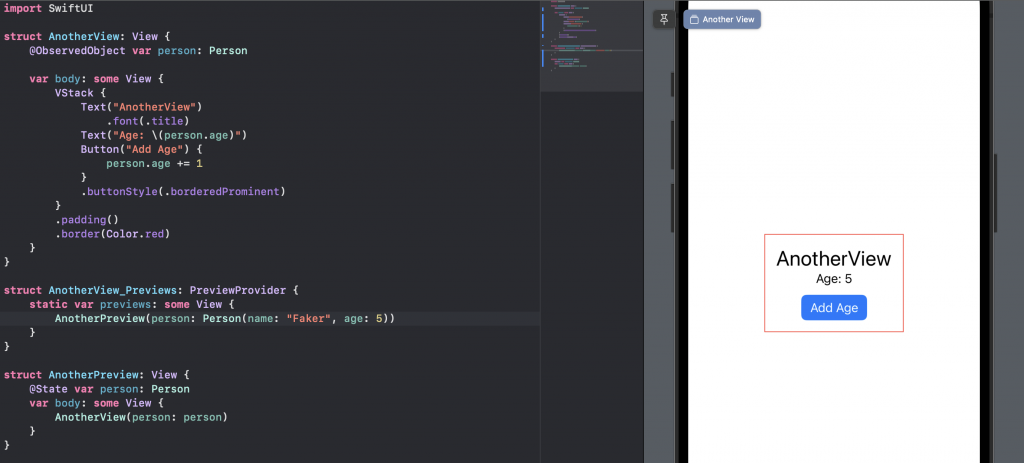
Task: Click the "var body: some View" line in AnotherPreview
Action: pyautogui.click(x=96, y=403)
